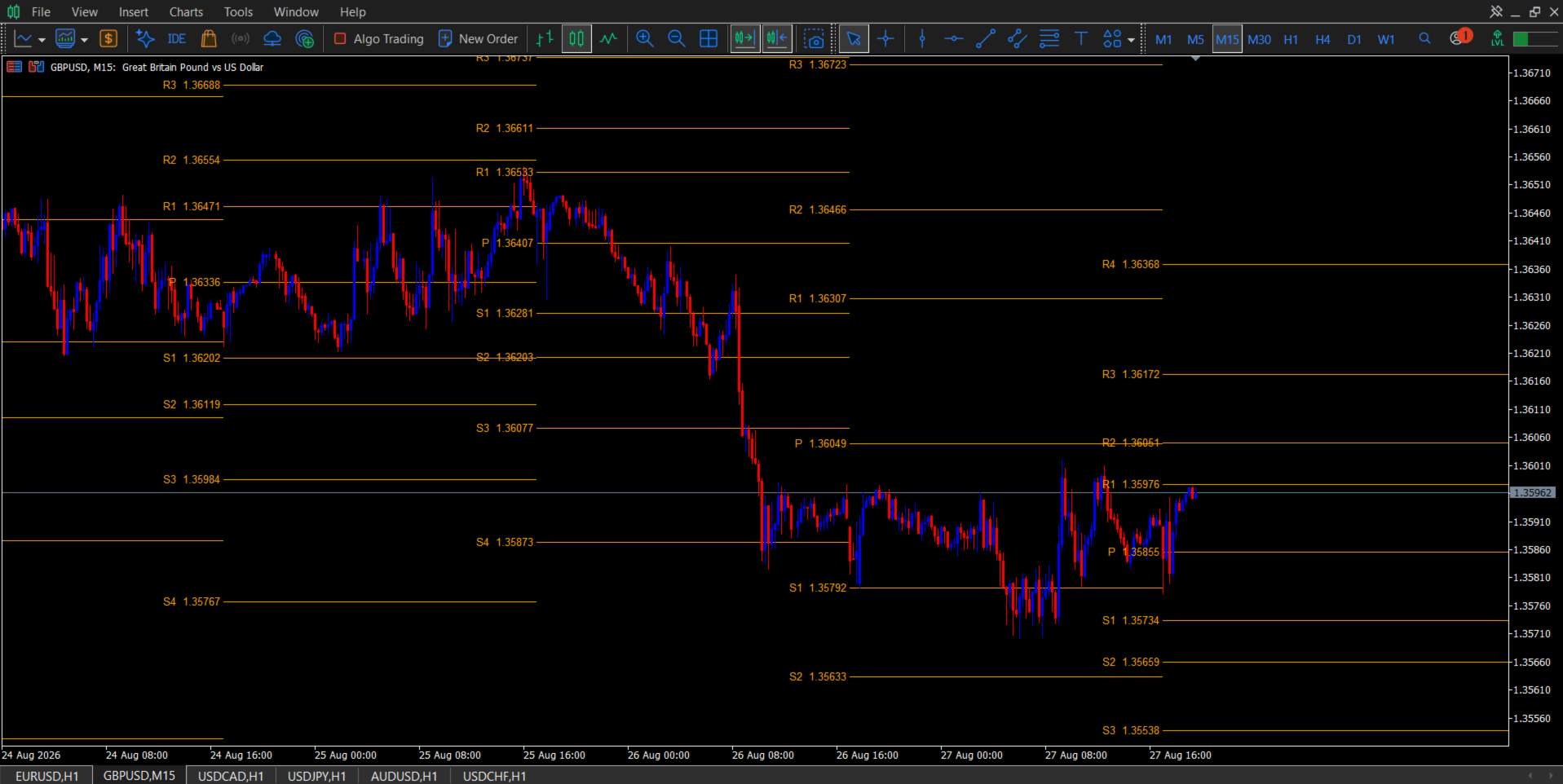This screenshot has width=1563, height=784.
Task: Switch timeframe to H4
Action: click(x=1322, y=39)
